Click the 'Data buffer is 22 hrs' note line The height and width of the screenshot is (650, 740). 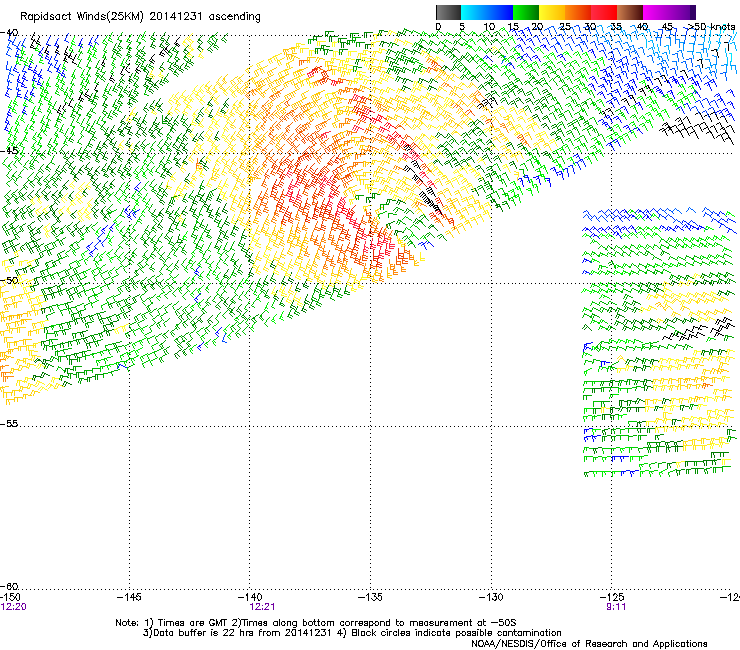pos(352,633)
